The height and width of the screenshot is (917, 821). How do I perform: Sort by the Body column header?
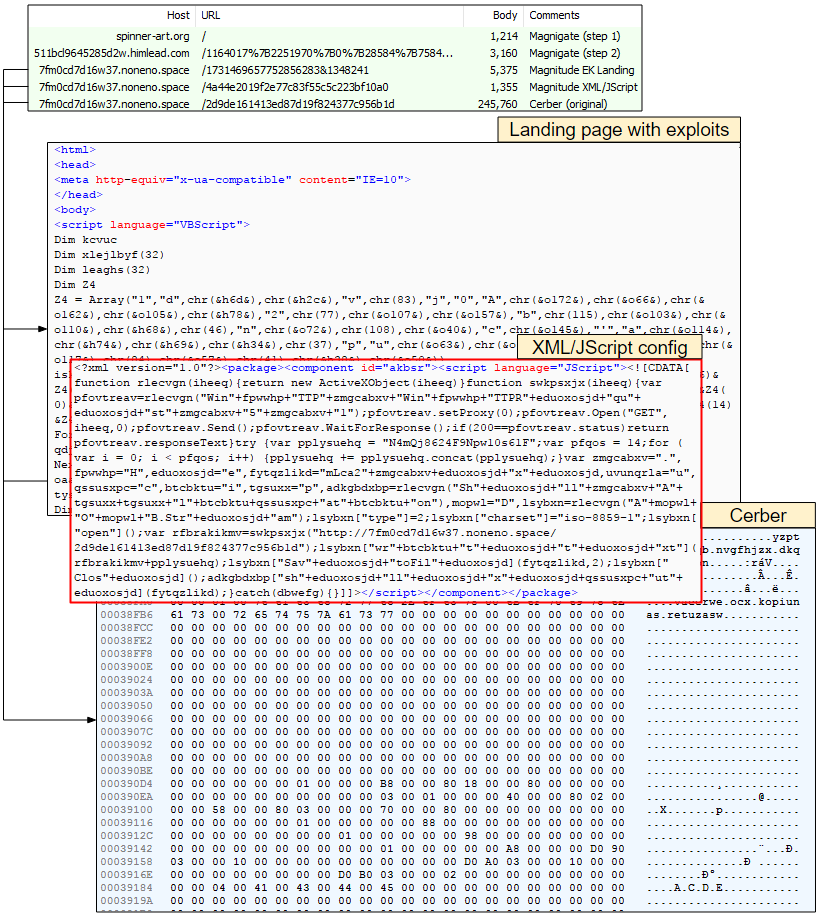click(x=505, y=15)
